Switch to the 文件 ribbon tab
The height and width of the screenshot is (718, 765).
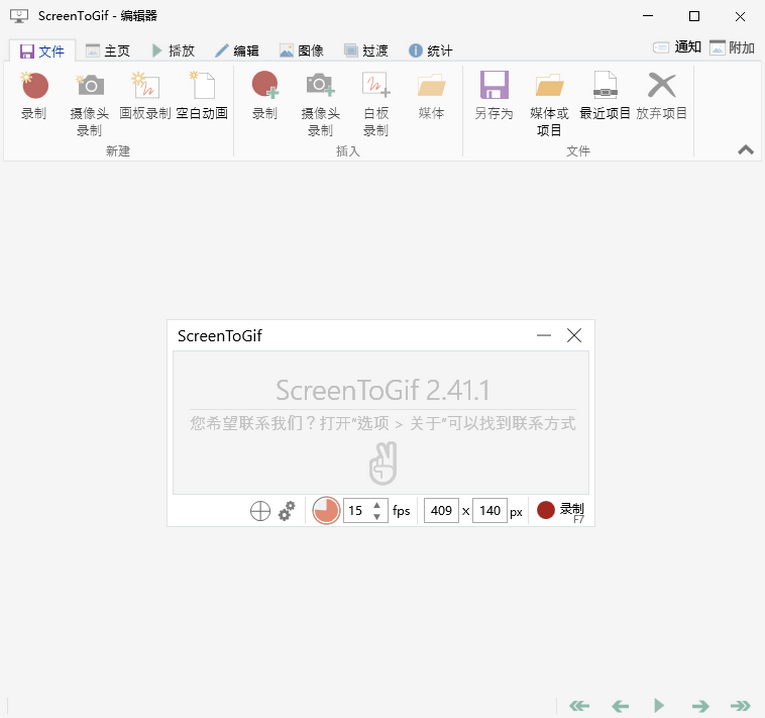42,51
